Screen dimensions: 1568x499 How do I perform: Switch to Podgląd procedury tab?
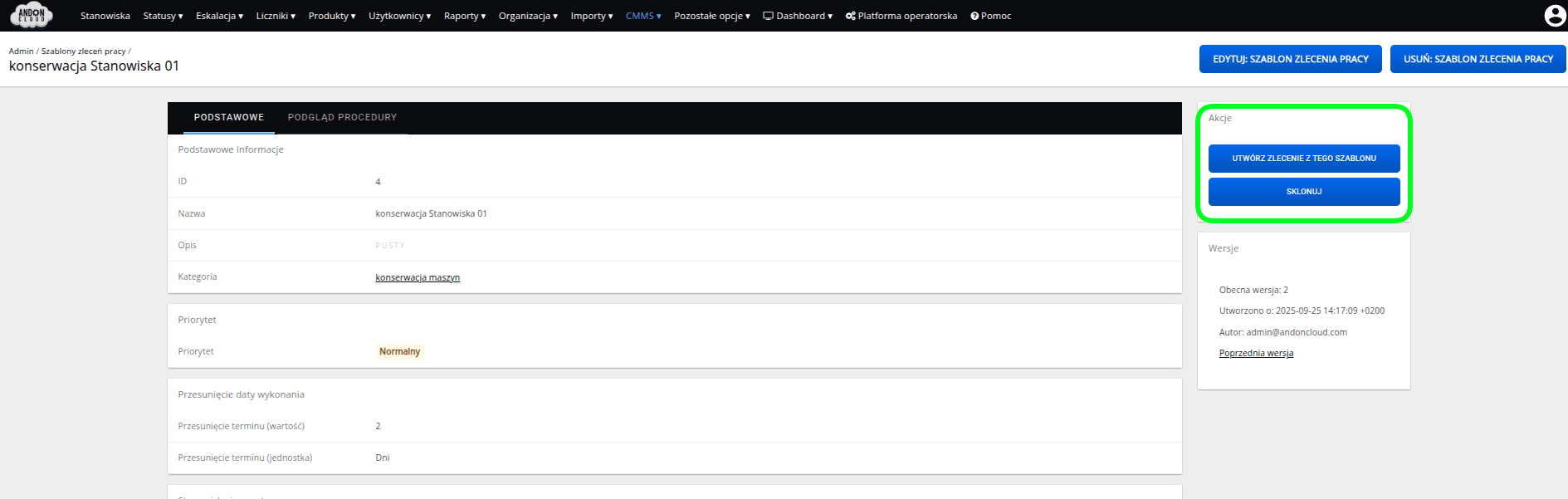(342, 118)
